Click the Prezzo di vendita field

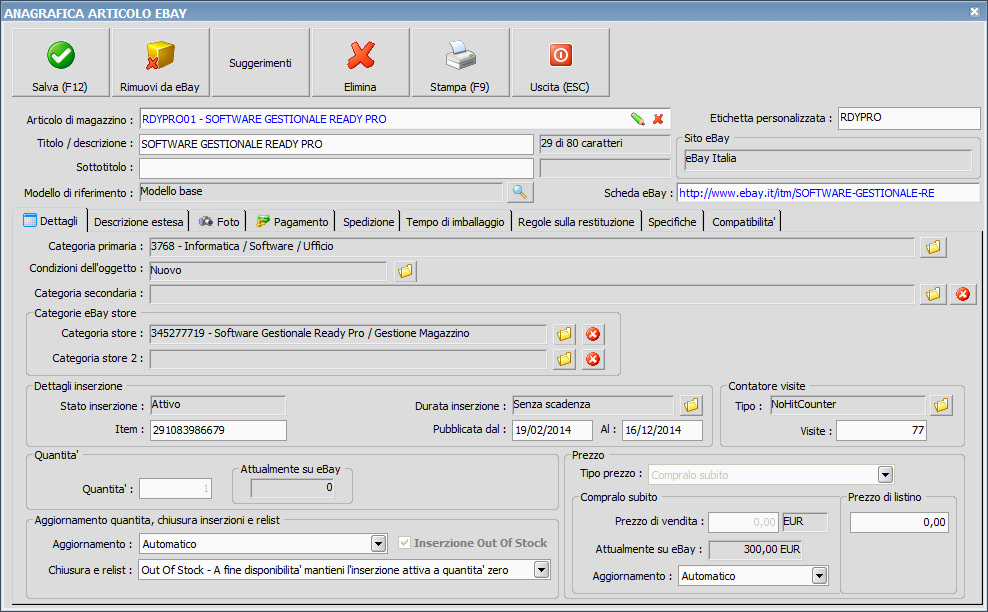coord(743,522)
